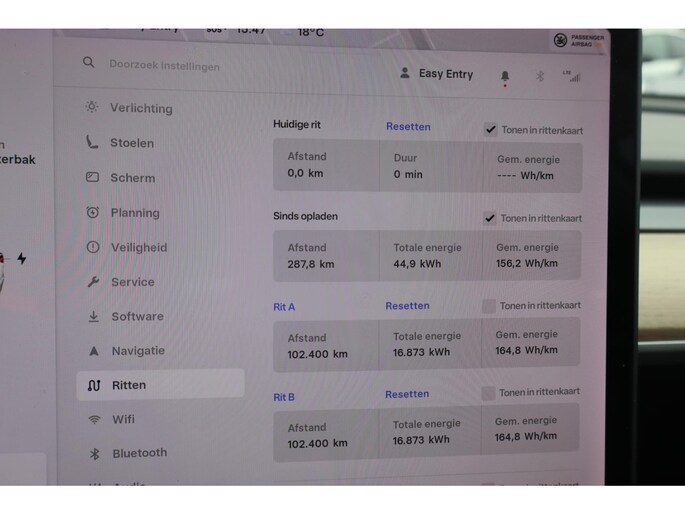Tap the LTE signal strength icon
Viewport: 685px width, 514px height.
pos(573,76)
